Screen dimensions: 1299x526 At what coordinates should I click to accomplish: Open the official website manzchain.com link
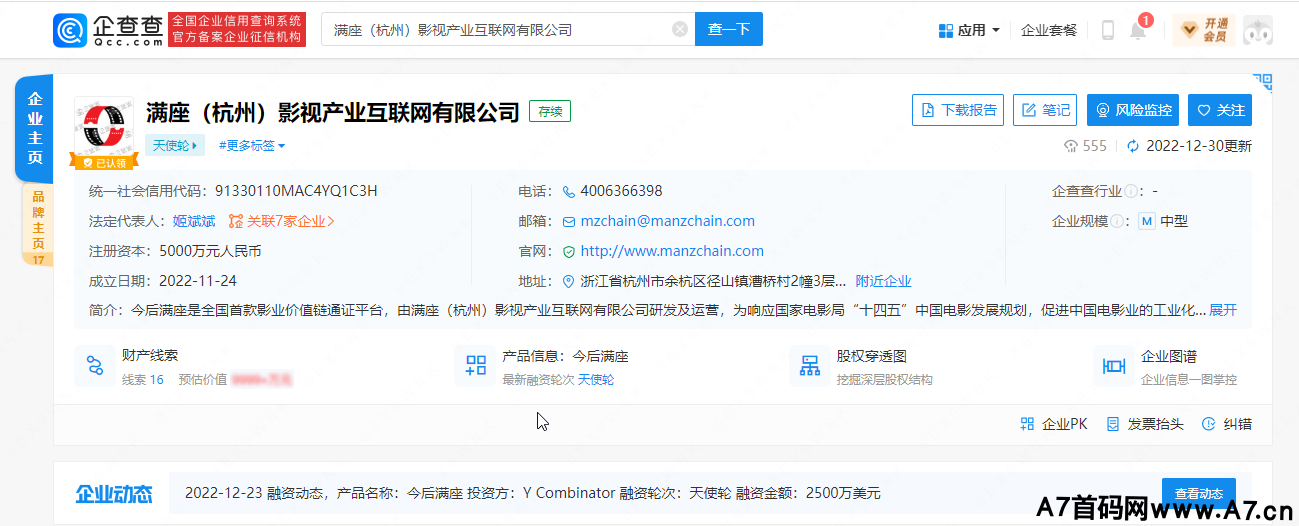[x=672, y=251]
